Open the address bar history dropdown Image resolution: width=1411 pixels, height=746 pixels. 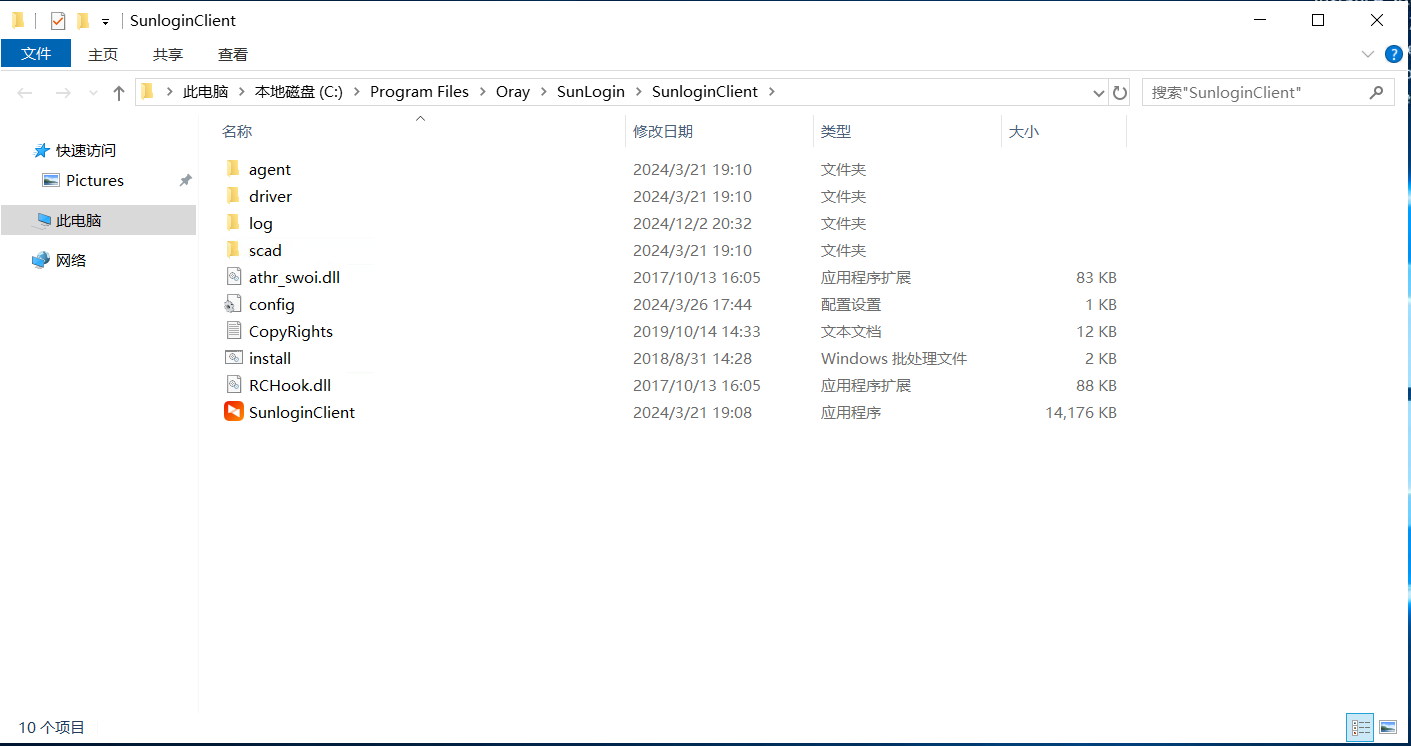(1099, 92)
